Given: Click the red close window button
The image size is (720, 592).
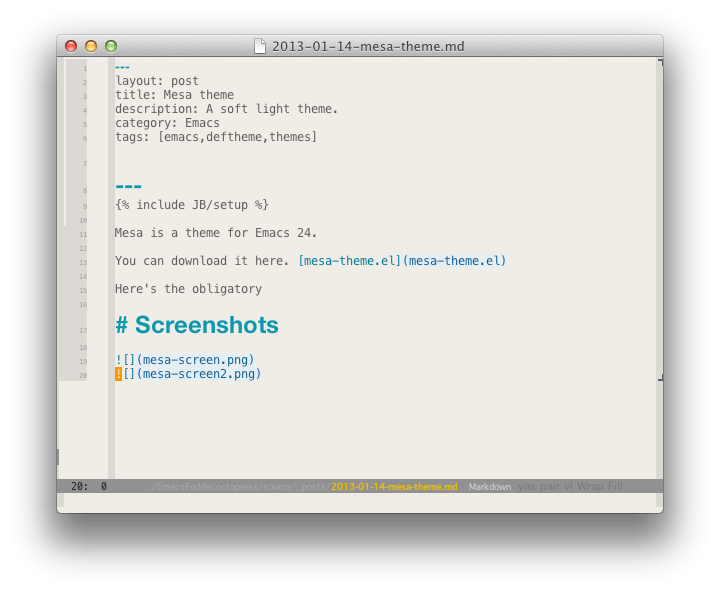Looking at the screenshot, I should [71, 46].
